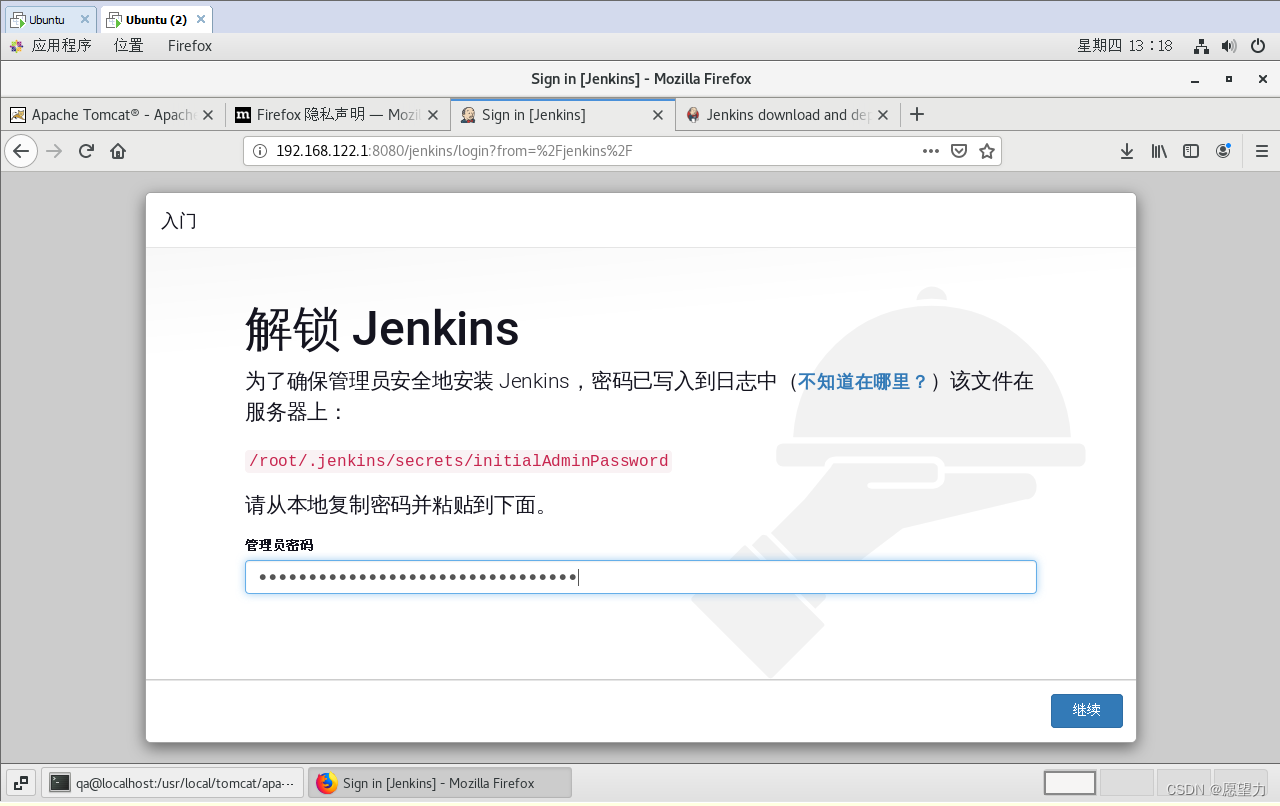Toggle the sidebar view icon
The width and height of the screenshot is (1280, 806).
[1191, 151]
